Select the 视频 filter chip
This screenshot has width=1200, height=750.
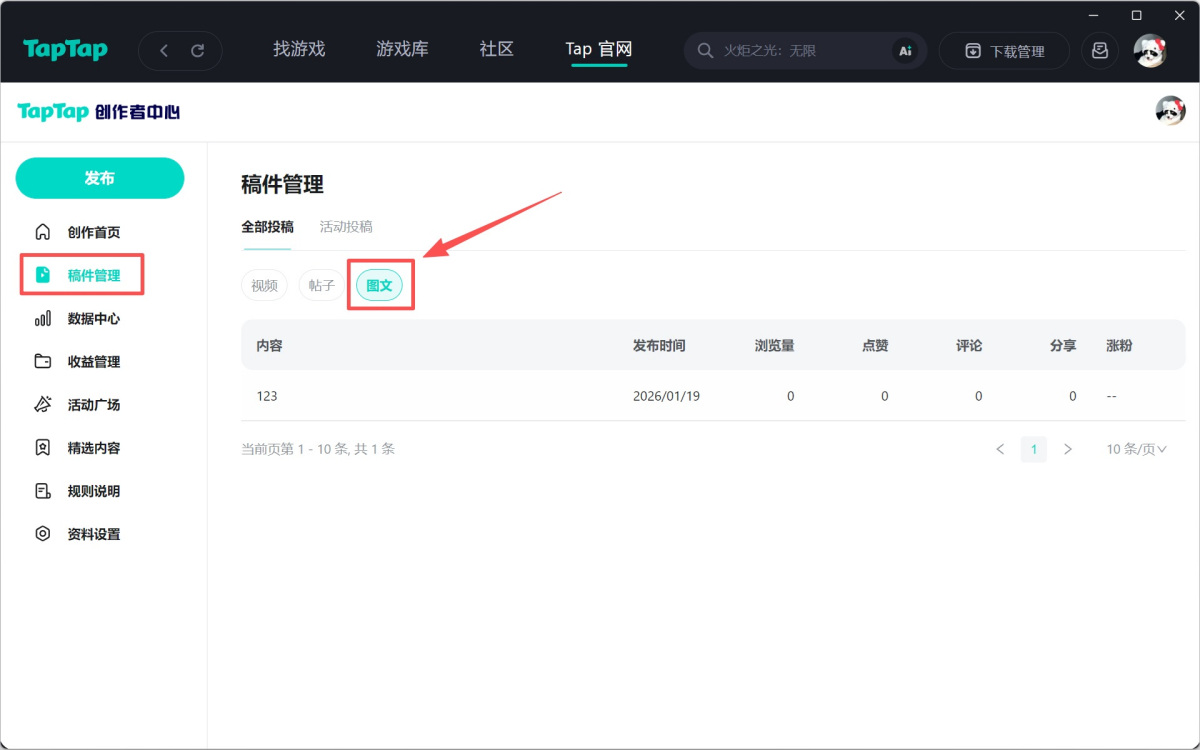click(264, 286)
